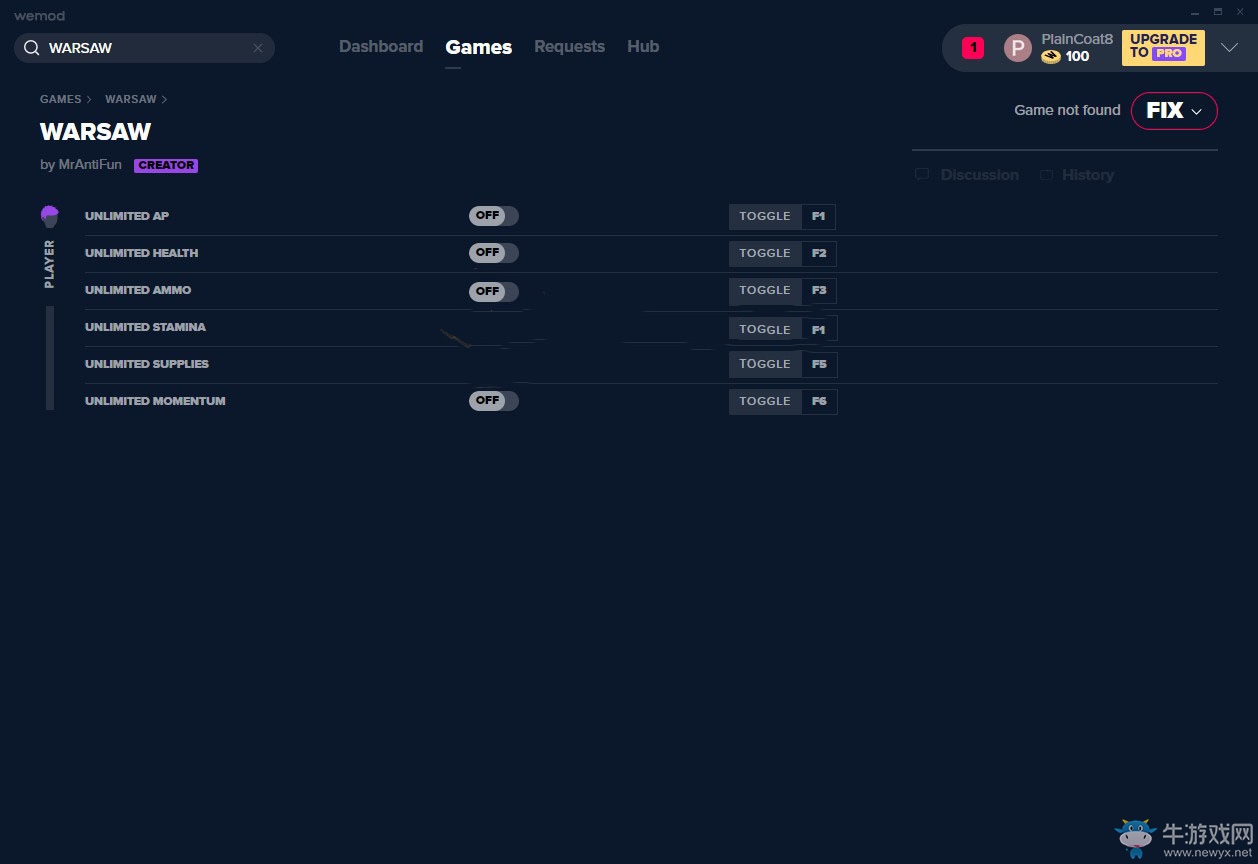The height and width of the screenshot is (864, 1258).
Task: Go to WARSAW breadcrumb
Action: (x=131, y=99)
